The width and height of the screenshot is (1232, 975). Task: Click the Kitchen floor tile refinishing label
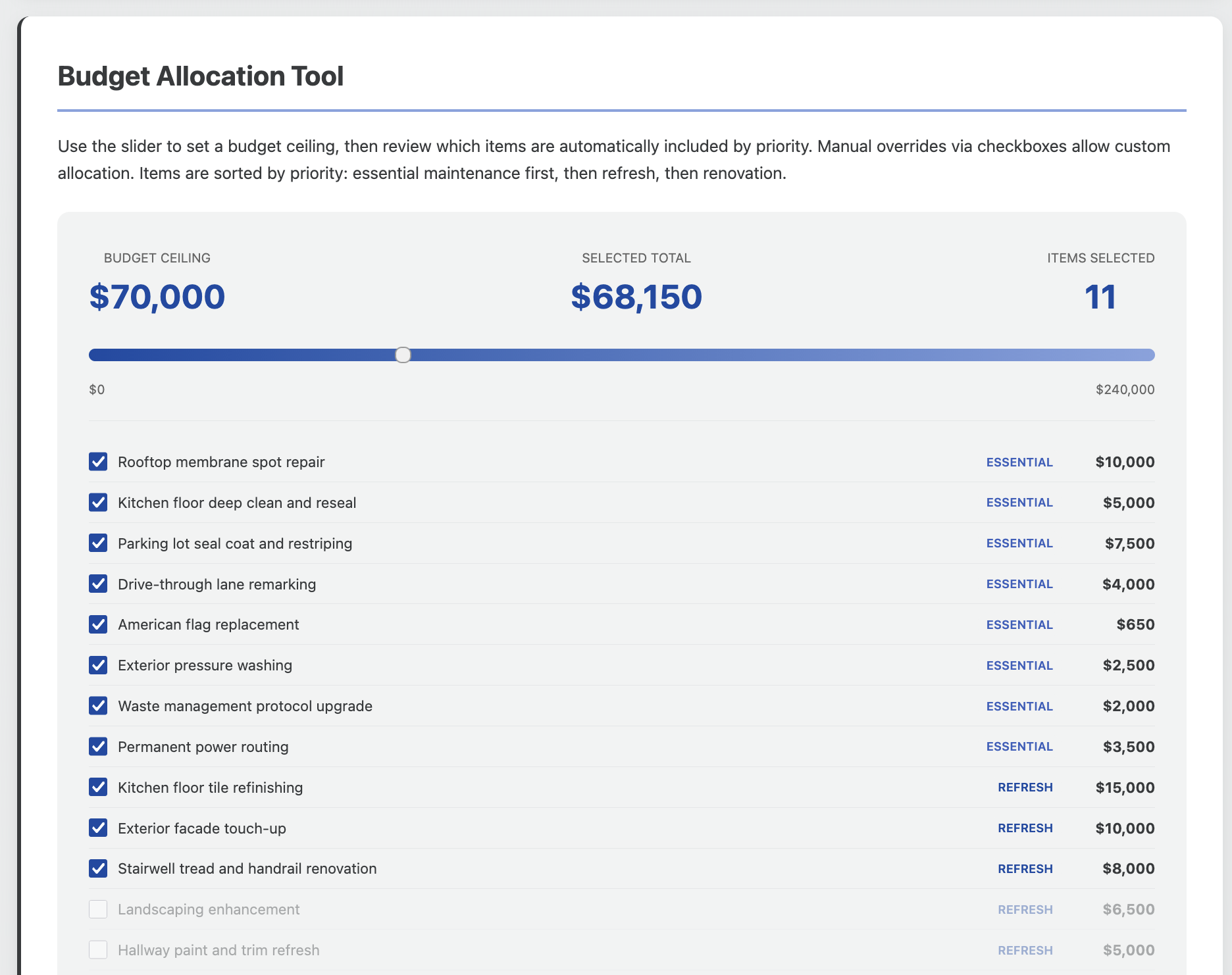(211, 787)
